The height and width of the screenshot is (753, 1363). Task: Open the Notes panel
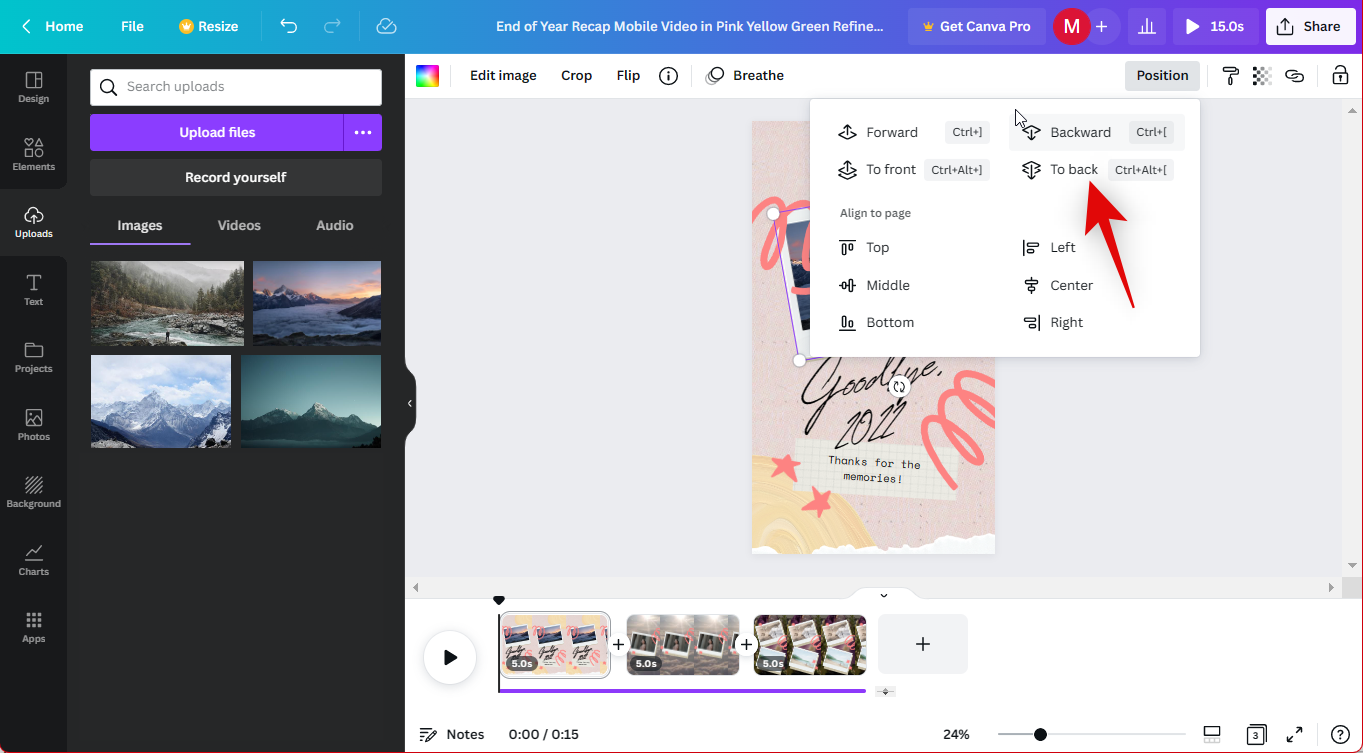[x=452, y=734]
